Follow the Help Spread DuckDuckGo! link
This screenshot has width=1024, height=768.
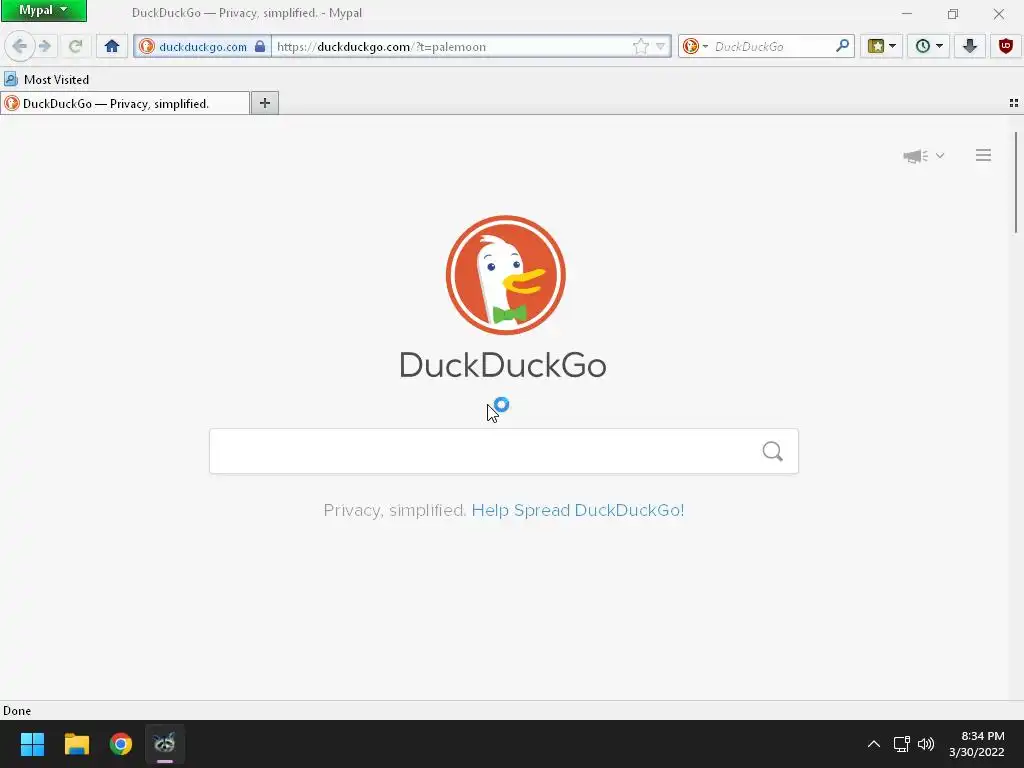(x=578, y=510)
